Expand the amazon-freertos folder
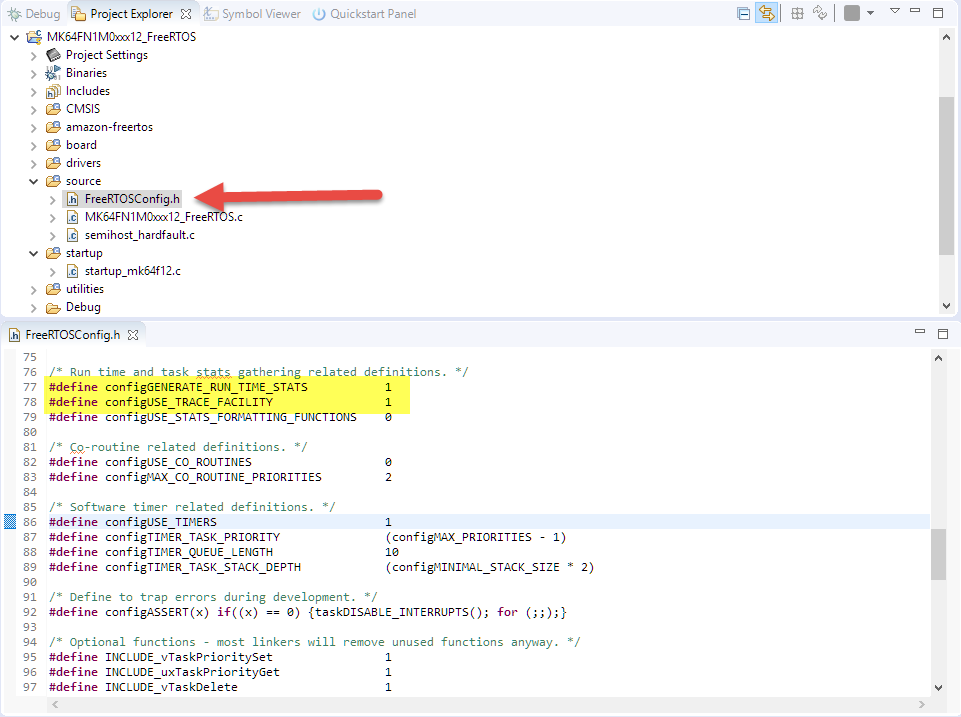Image resolution: width=961 pixels, height=717 pixels. pyautogui.click(x=34, y=127)
